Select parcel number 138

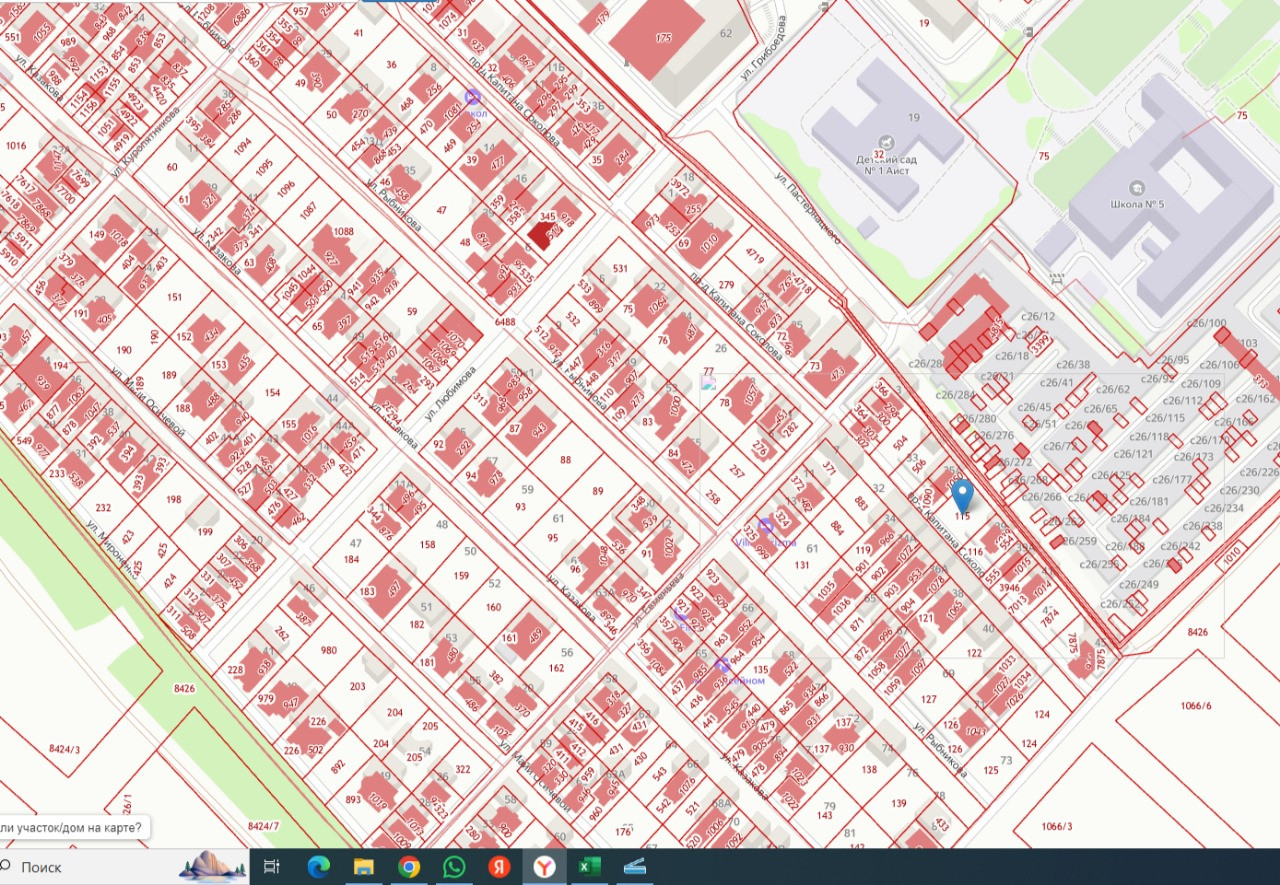tap(868, 769)
